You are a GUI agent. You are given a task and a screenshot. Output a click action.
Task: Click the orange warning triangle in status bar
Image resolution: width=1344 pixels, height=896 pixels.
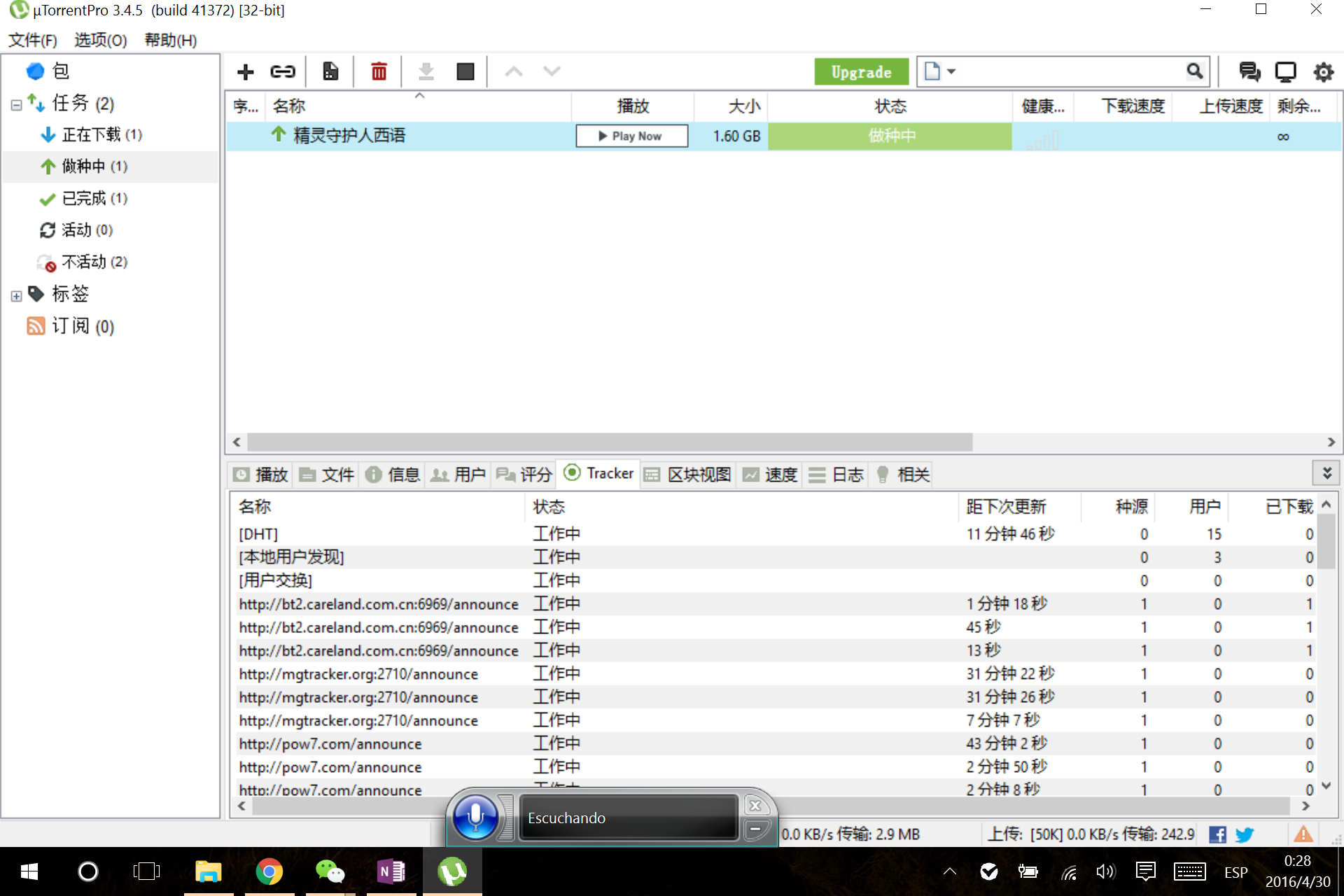(x=1303, y=834)
